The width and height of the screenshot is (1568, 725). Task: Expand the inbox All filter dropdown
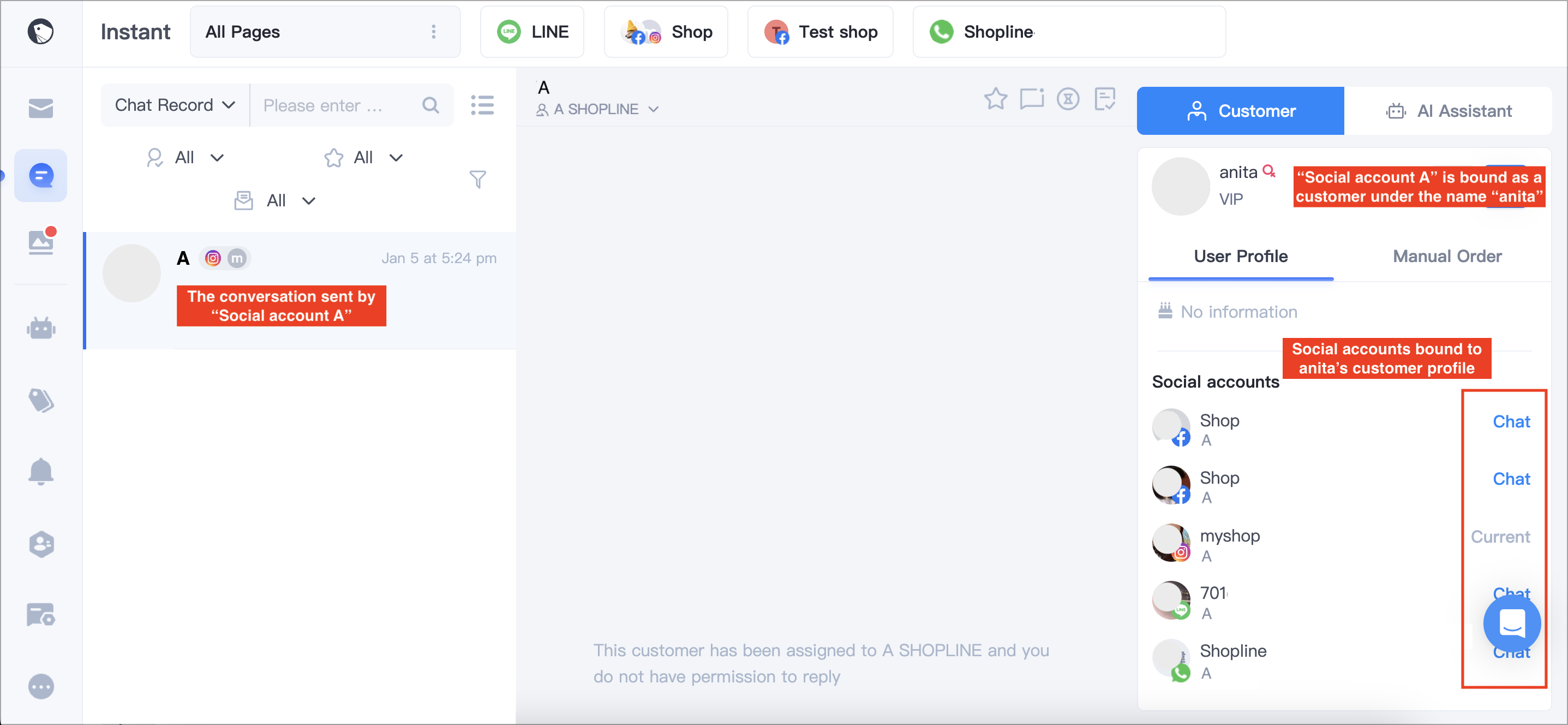click(x=275, y=200)
